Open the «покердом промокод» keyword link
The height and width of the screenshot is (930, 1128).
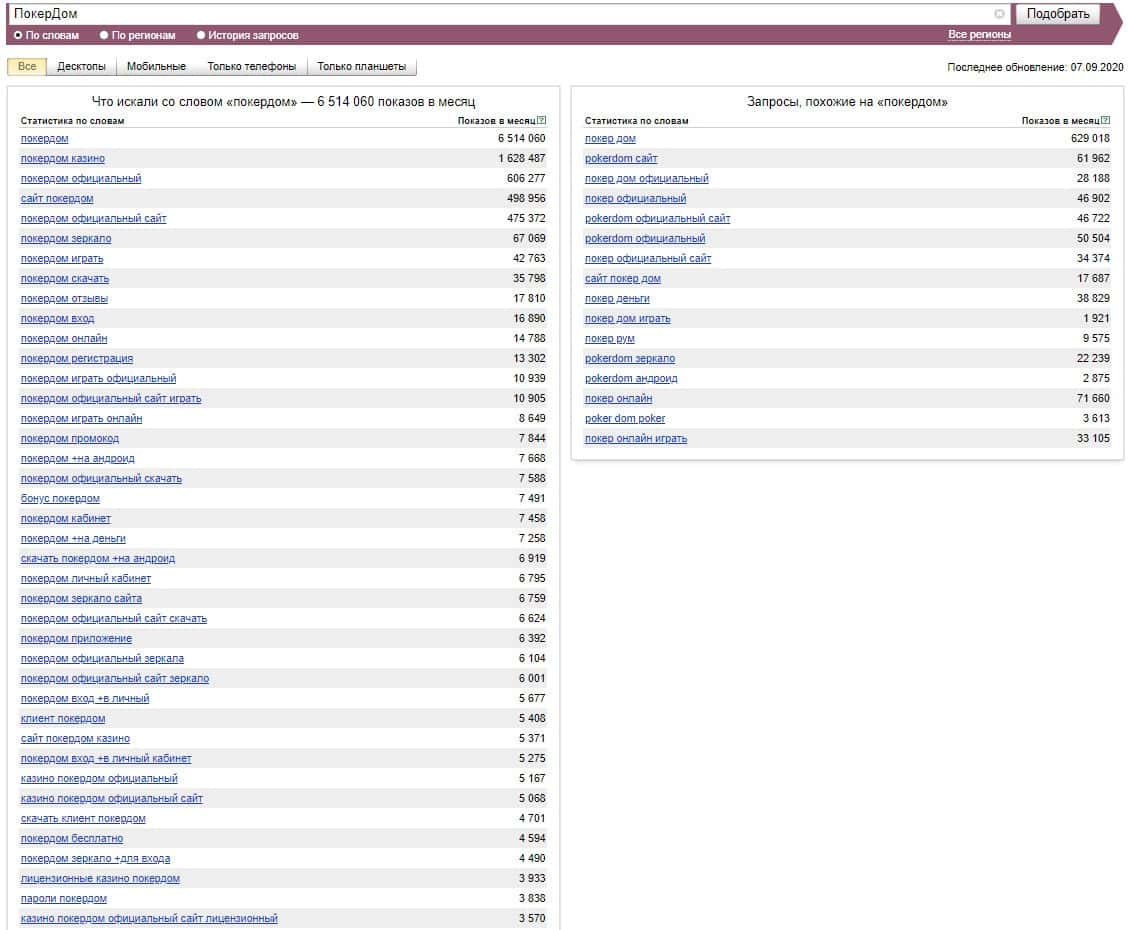point(70,439)
